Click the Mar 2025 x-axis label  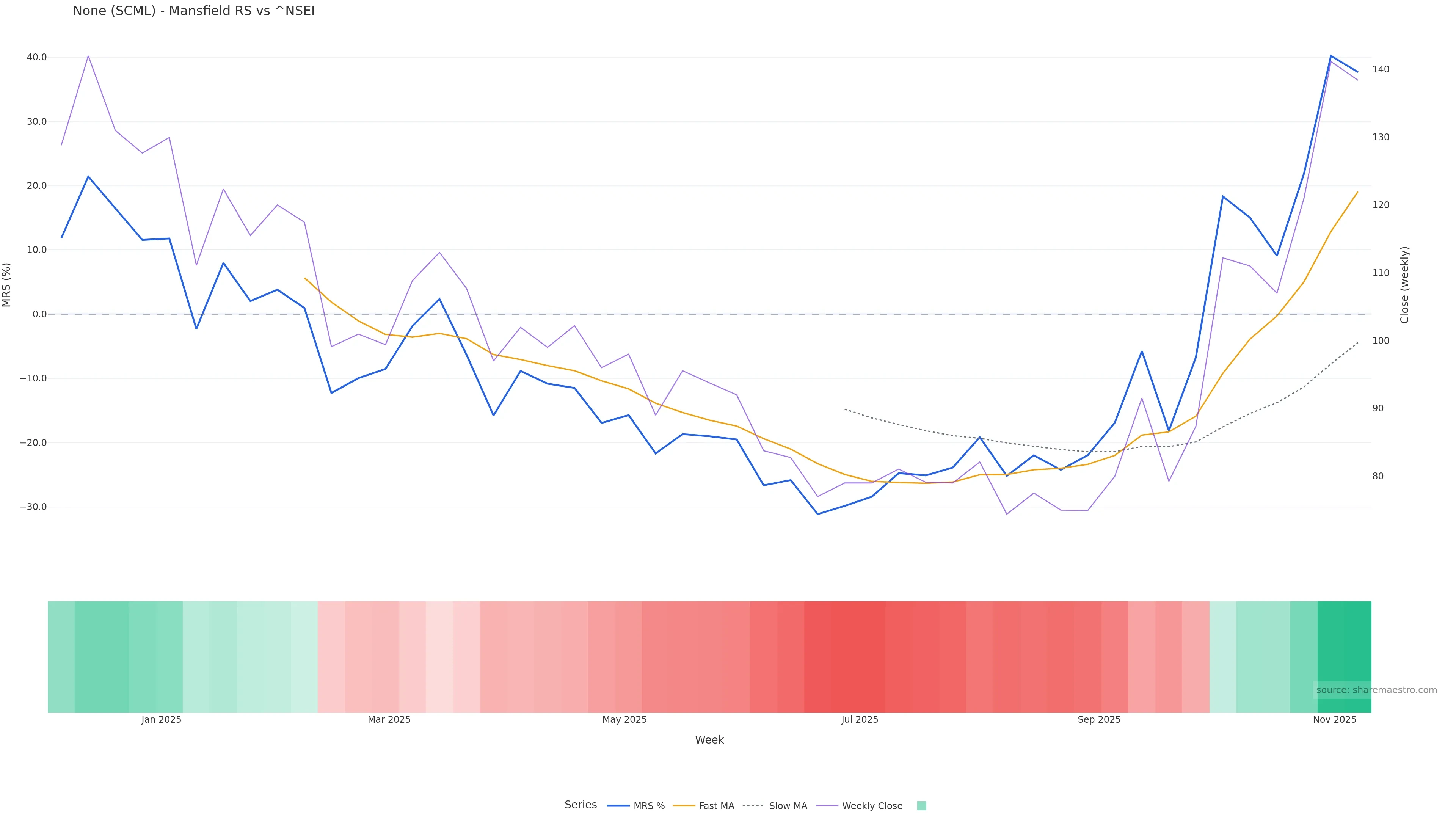[x=389, y=720]
